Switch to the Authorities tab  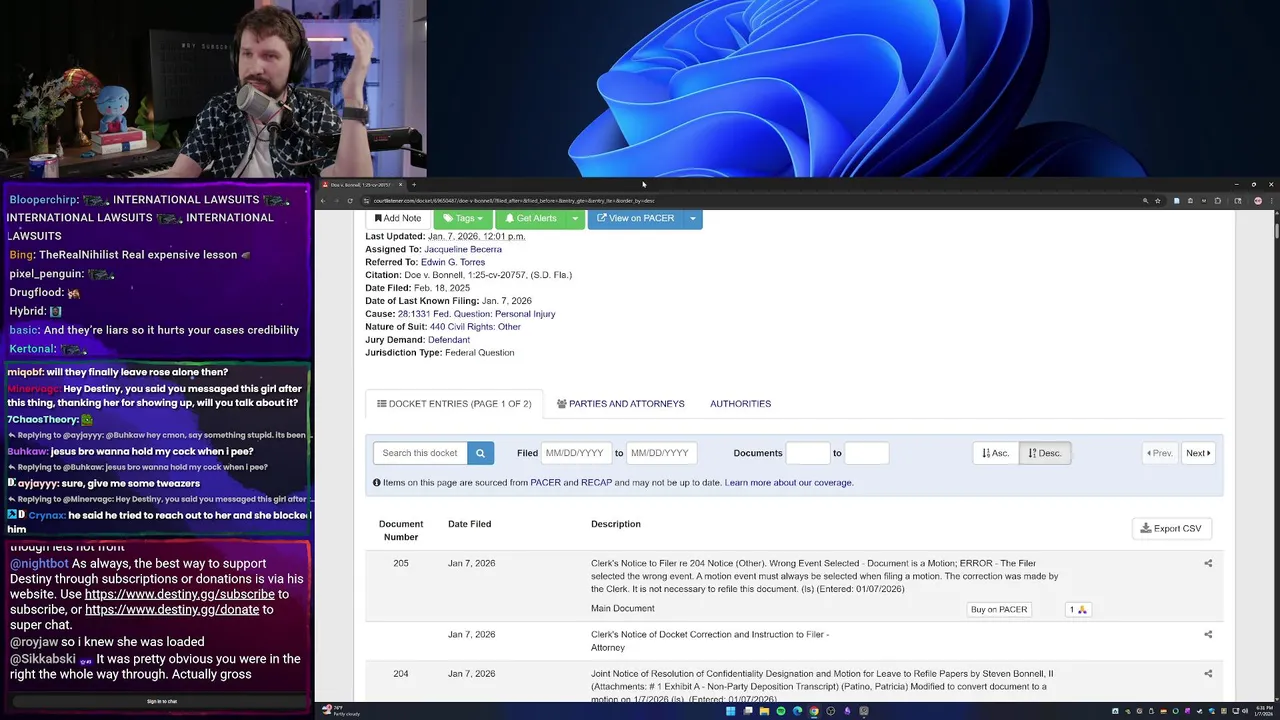click(x=740, y=404)
